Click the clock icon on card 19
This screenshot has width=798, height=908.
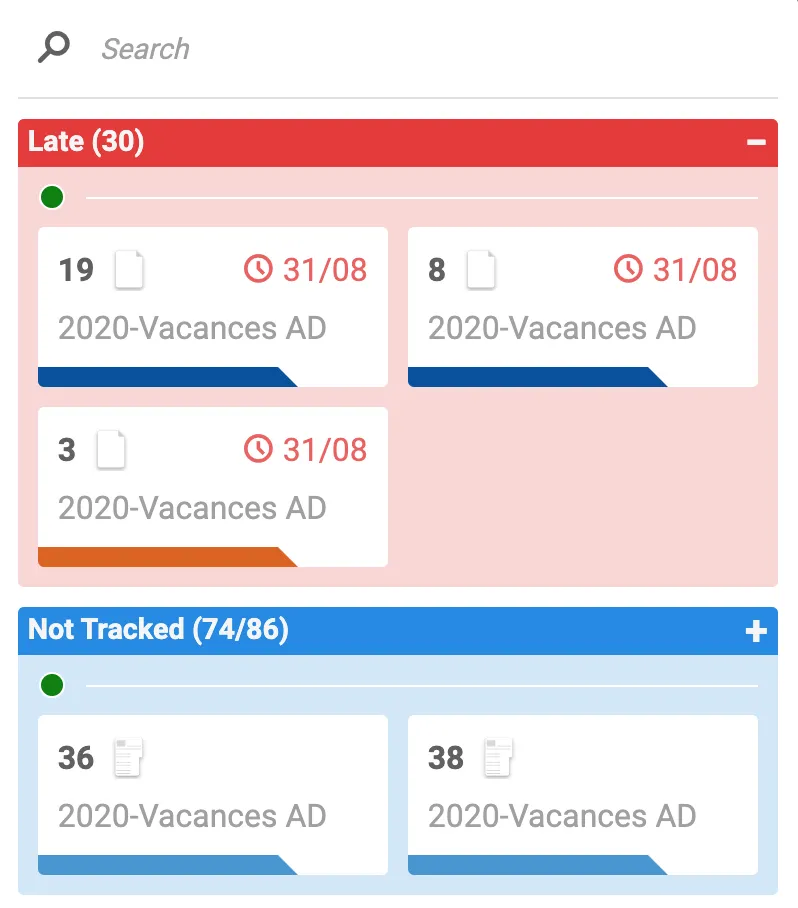click(258, 269)
